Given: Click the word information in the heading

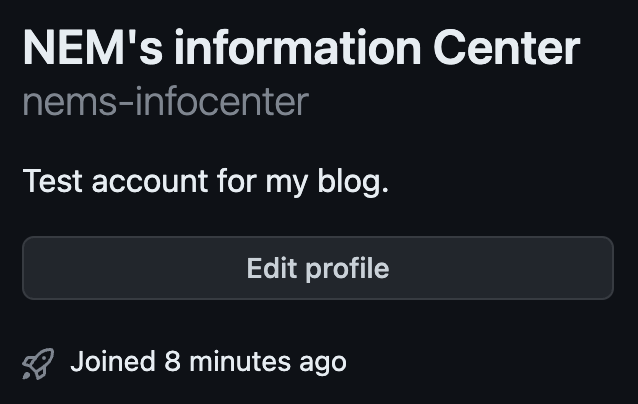Looking at the screenshot, I should [298, 47].
